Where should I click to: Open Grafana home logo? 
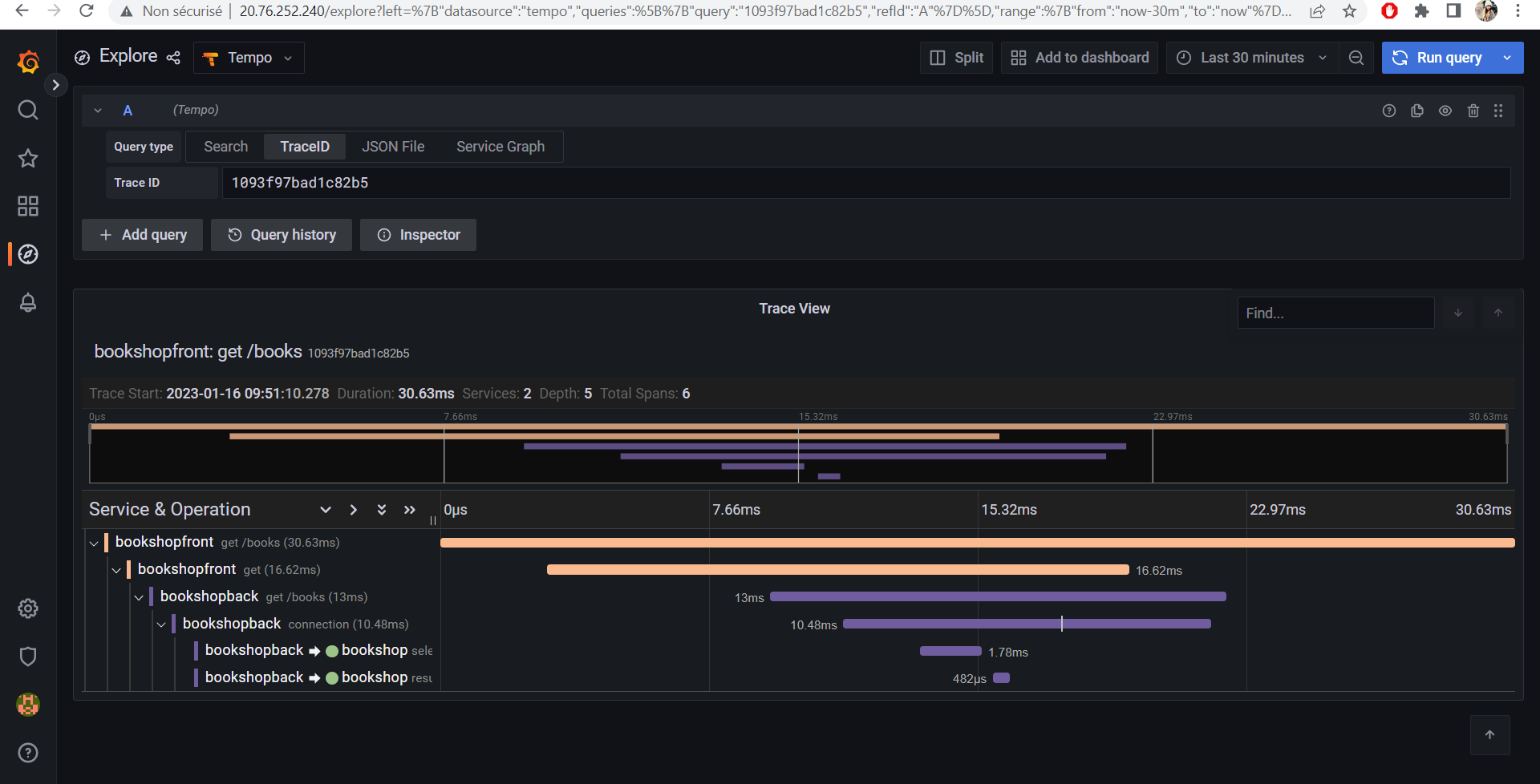click(28, 61)
